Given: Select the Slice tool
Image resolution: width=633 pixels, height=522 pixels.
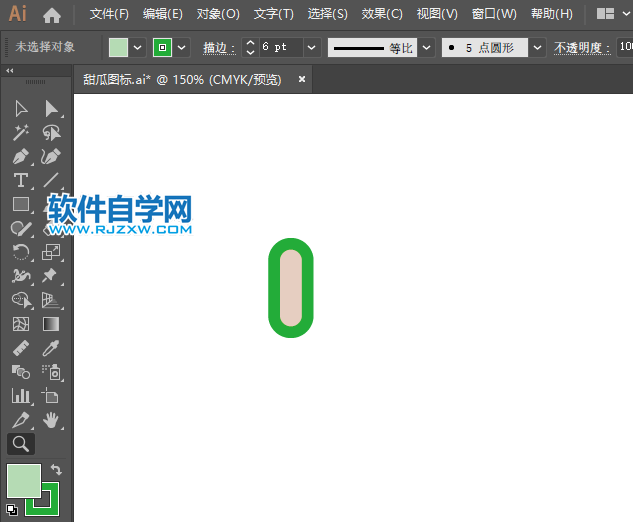Looking at the screenshot, I should pyautogui.click(x=21, y=420).
